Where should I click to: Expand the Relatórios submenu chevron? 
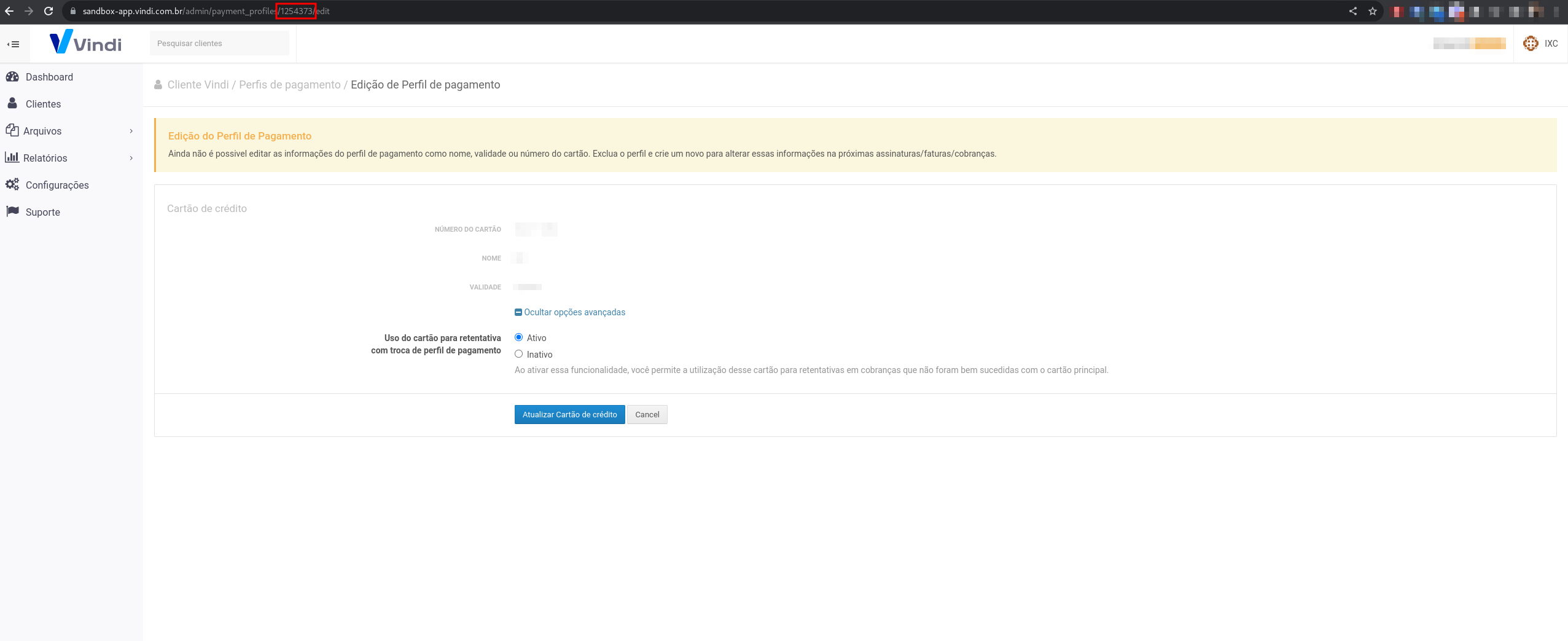click(131, 158)
